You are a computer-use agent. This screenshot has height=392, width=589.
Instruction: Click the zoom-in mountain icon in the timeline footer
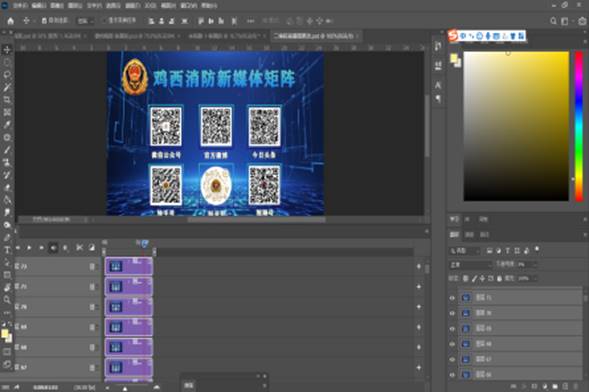(x=157, y=387)
